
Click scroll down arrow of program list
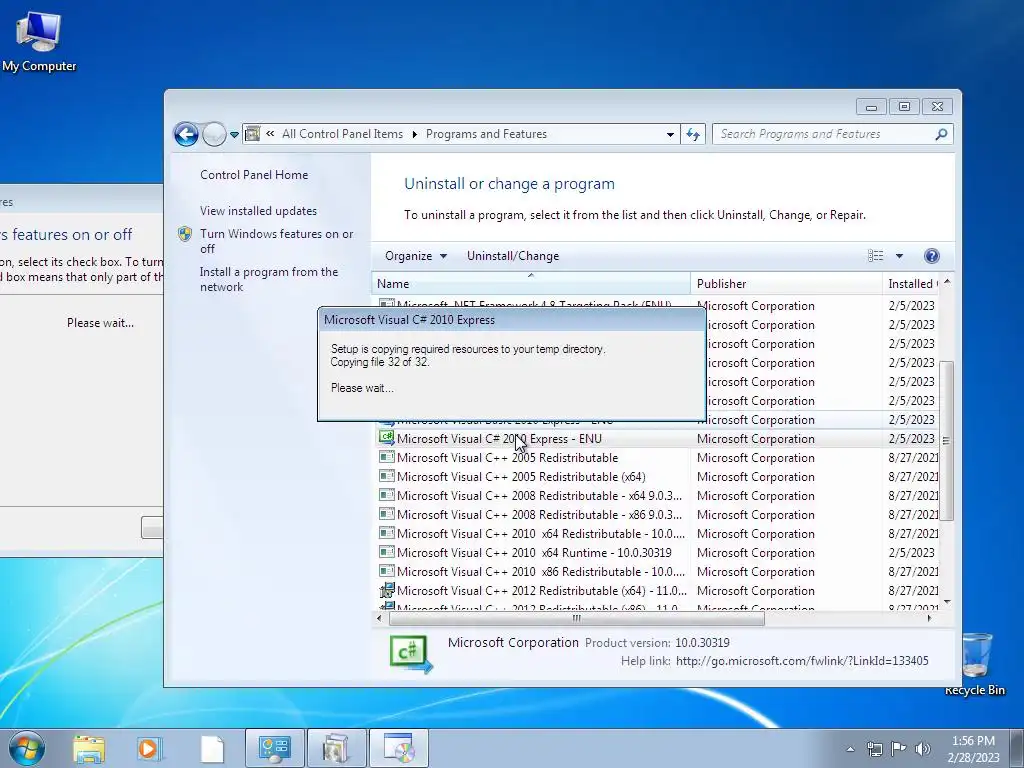(947, 602)
